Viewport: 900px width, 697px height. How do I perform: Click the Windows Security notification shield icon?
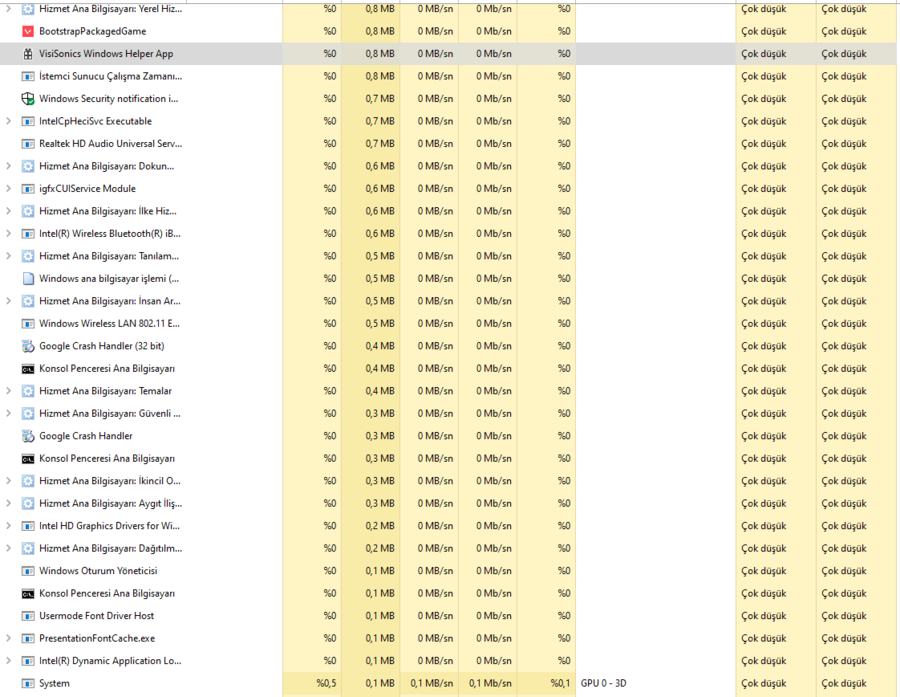28,99
